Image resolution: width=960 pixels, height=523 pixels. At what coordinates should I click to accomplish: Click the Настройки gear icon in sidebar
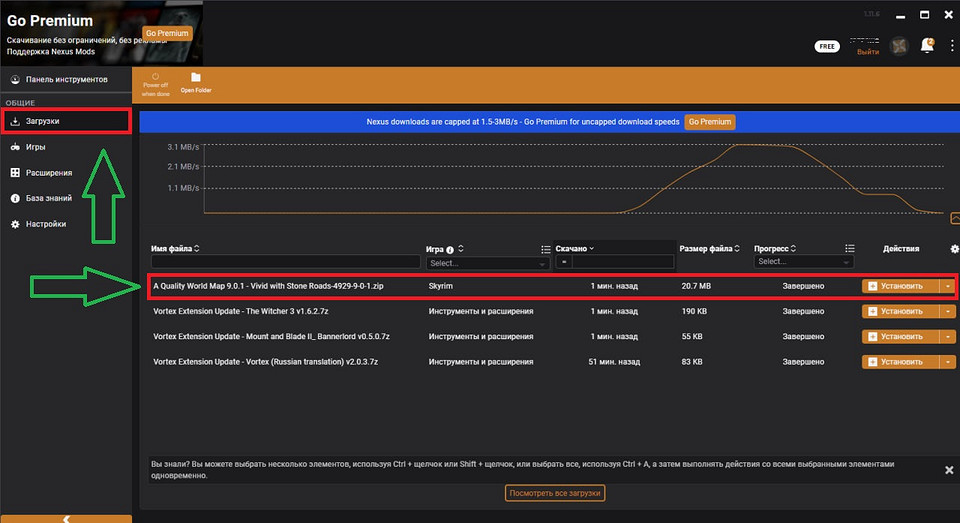(x=15, y=224)
